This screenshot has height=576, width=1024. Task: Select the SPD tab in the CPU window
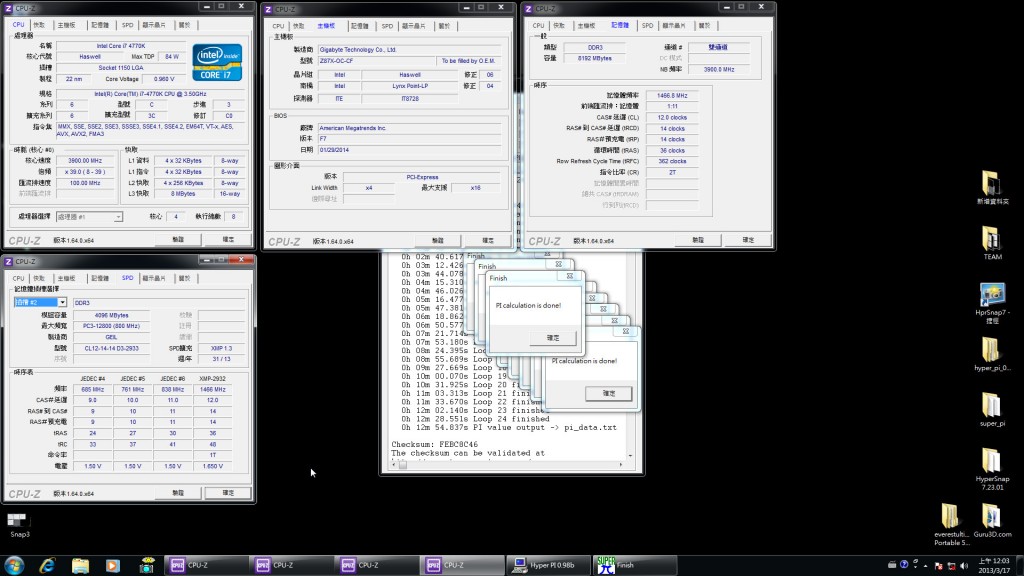[127, 25]
